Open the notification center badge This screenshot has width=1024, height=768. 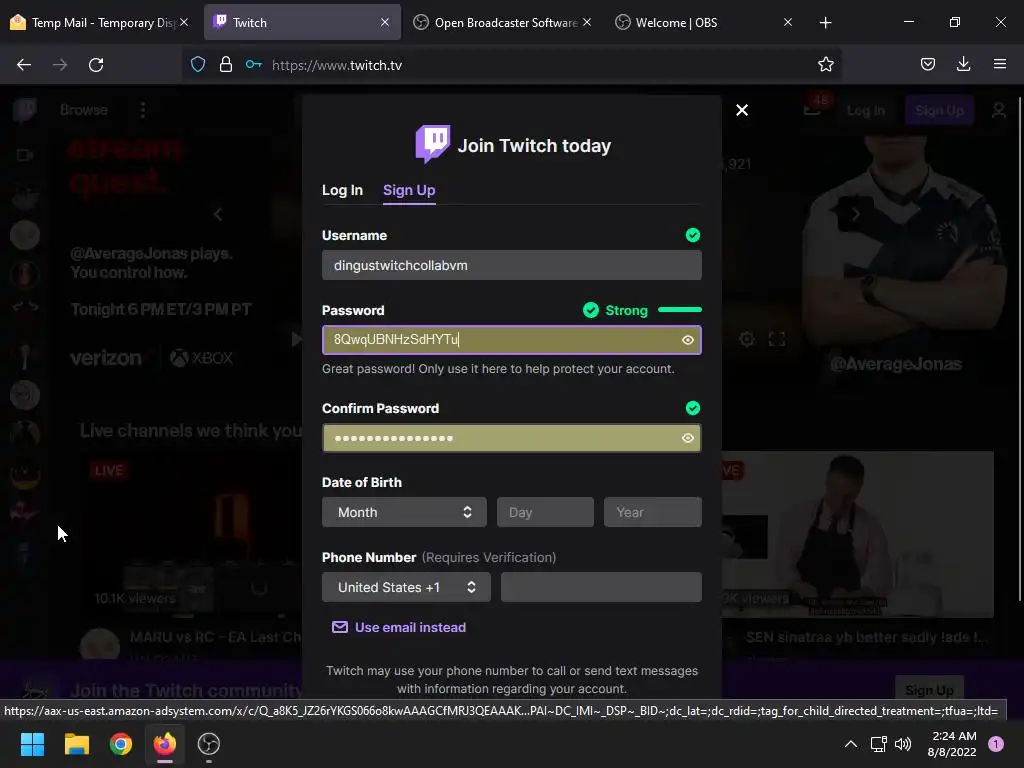click(x=995, y=744)
